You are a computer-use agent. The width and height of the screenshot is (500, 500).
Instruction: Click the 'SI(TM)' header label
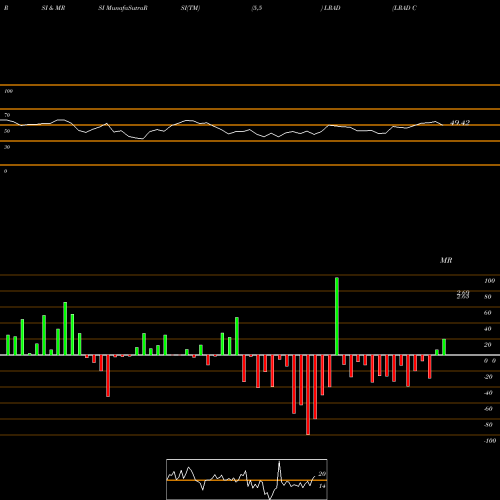190,8
